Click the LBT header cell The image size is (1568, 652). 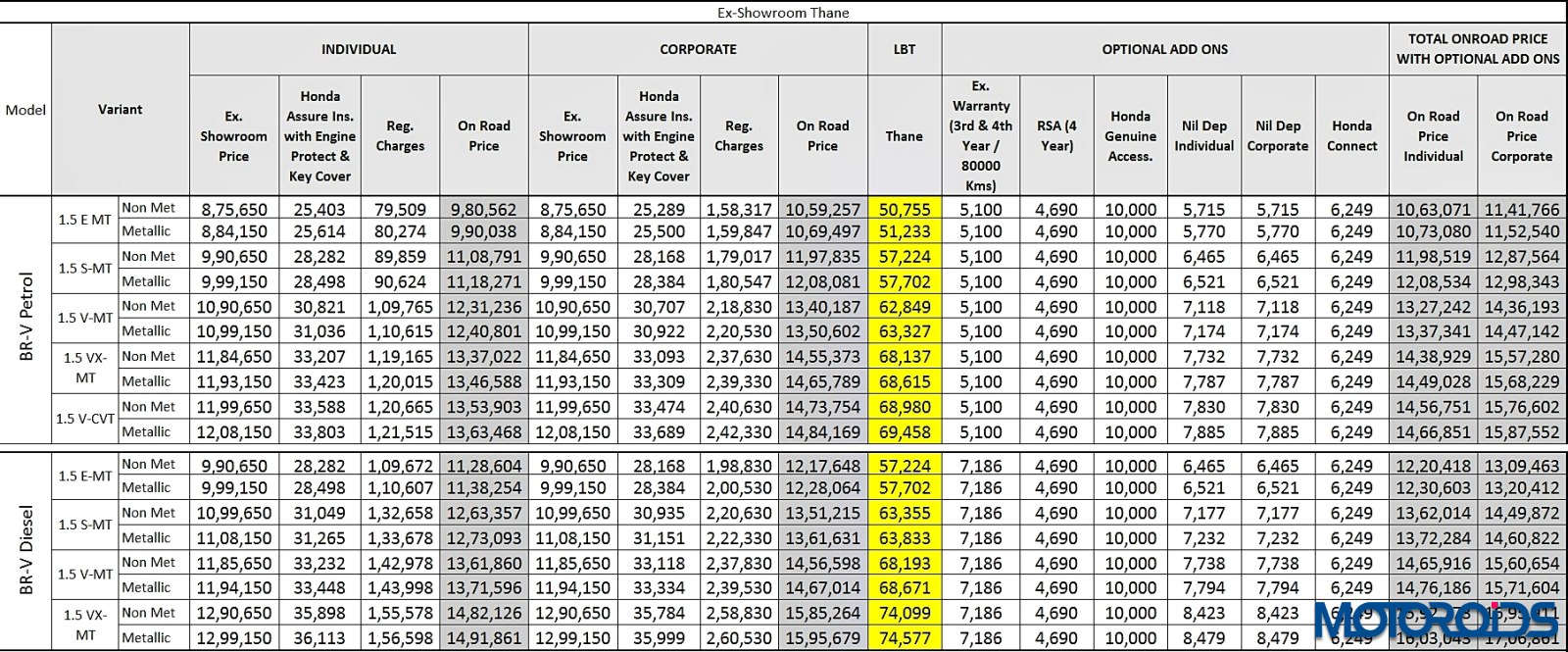coord(905,49)
